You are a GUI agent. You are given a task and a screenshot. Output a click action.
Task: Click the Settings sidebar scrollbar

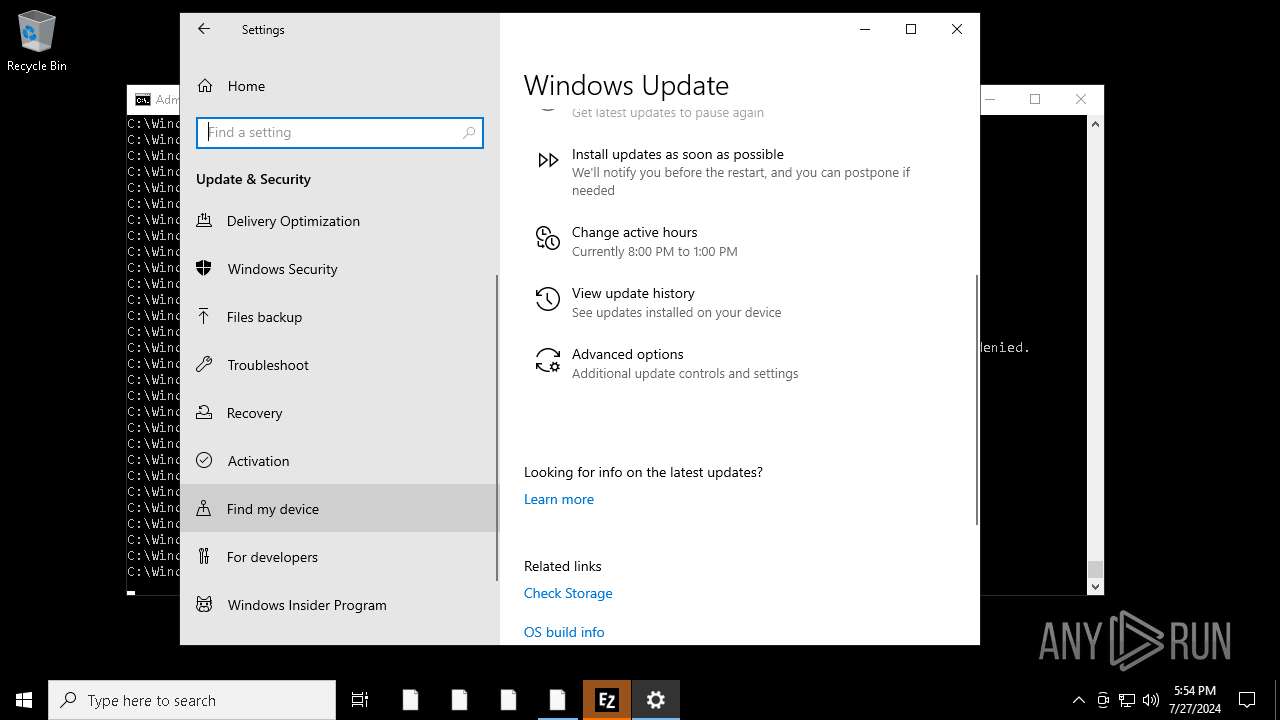click(497, 427)
